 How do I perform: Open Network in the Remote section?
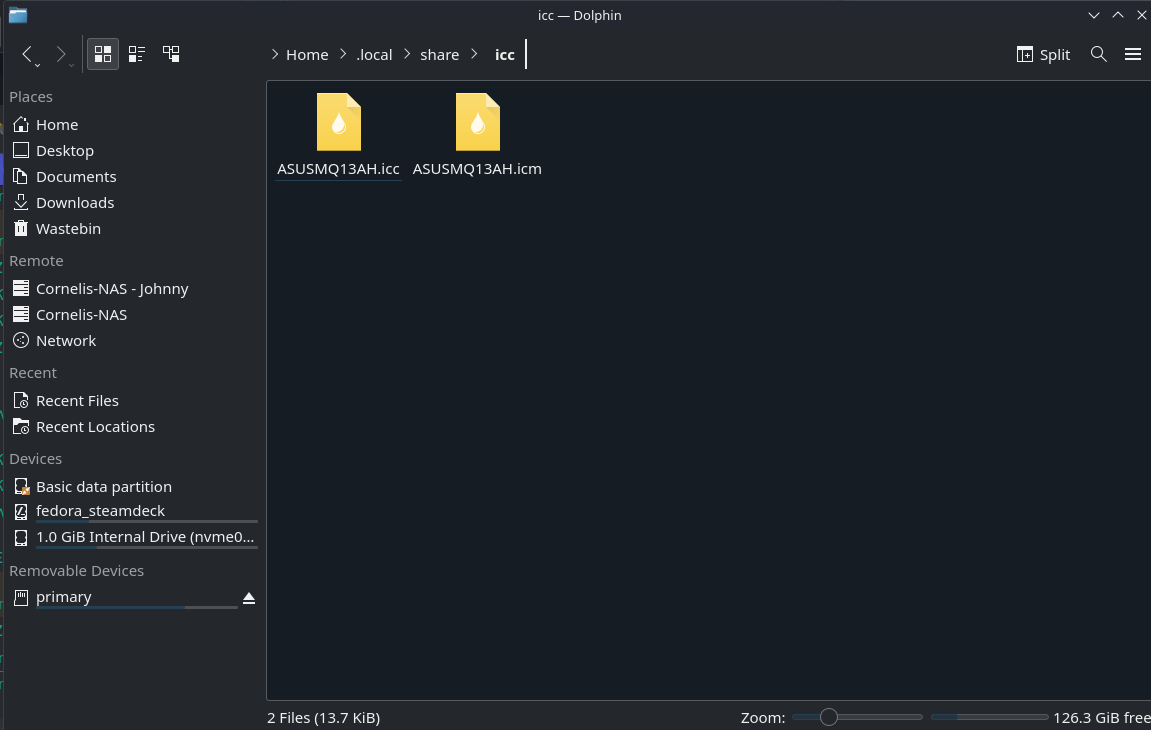[x=133, y=341]
